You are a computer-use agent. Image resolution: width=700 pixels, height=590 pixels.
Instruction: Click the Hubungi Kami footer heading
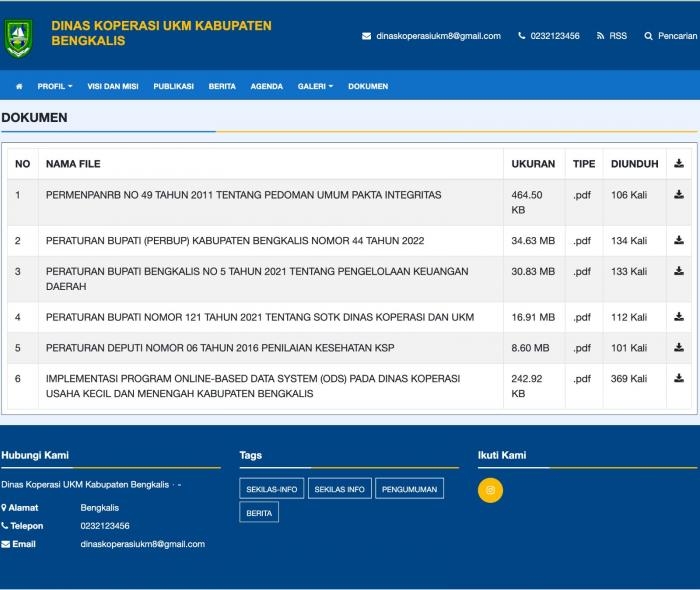[35, 455]
